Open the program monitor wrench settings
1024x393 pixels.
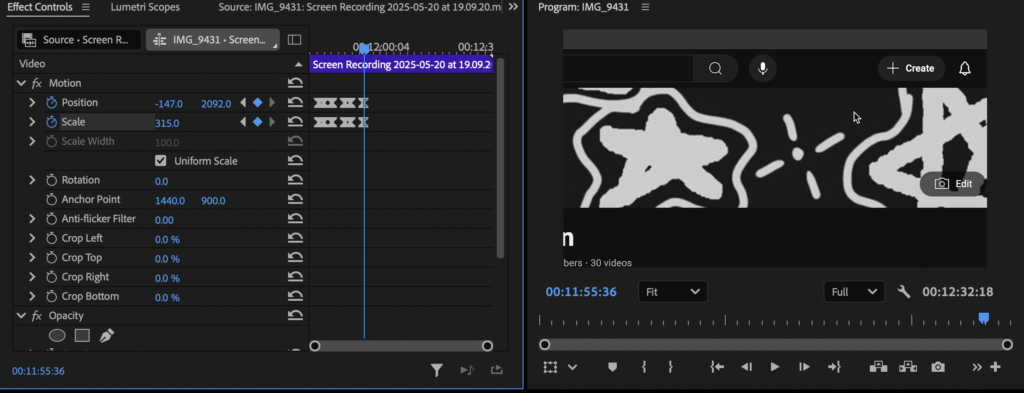coord(904,292)
